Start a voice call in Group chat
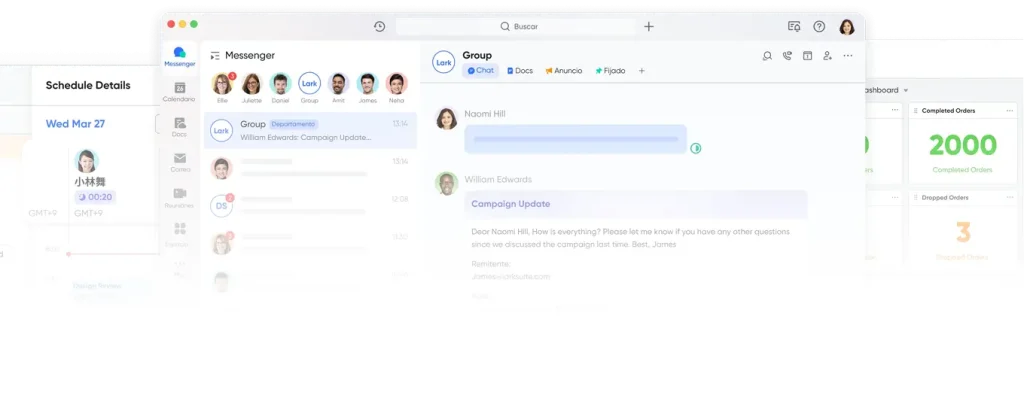 [788, 56]
